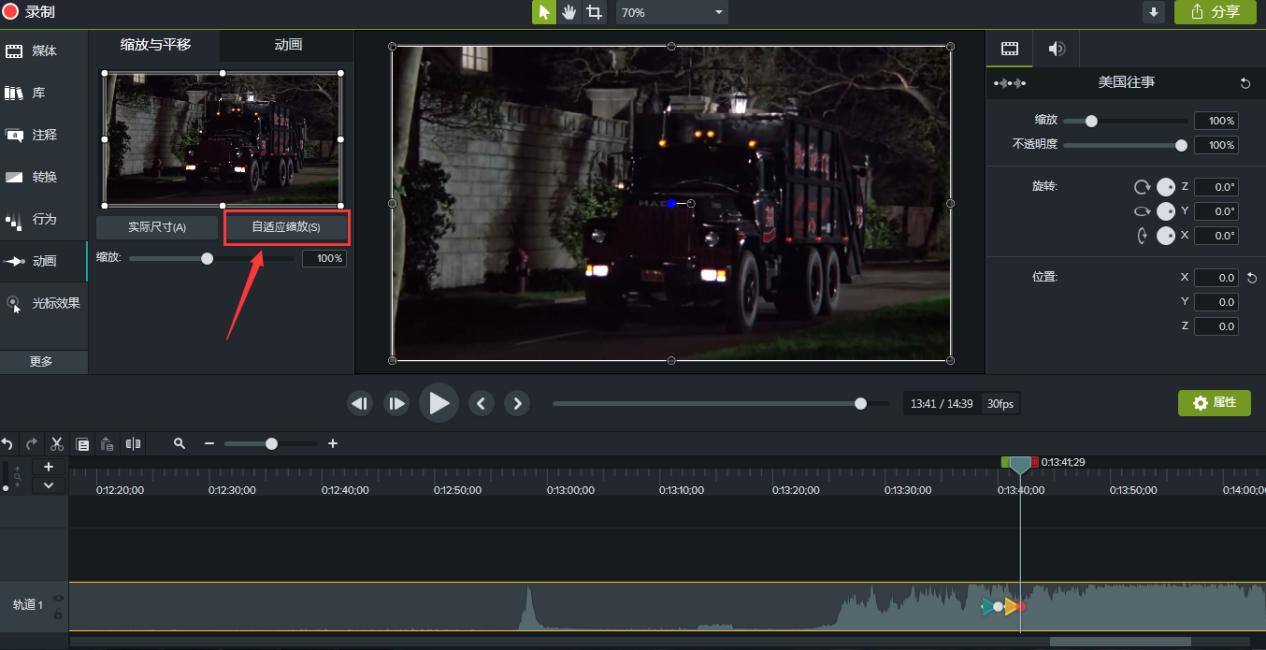The image size is (1266, 650).
Task: Click the green 分享 share button
Action: pos(1215,12)
